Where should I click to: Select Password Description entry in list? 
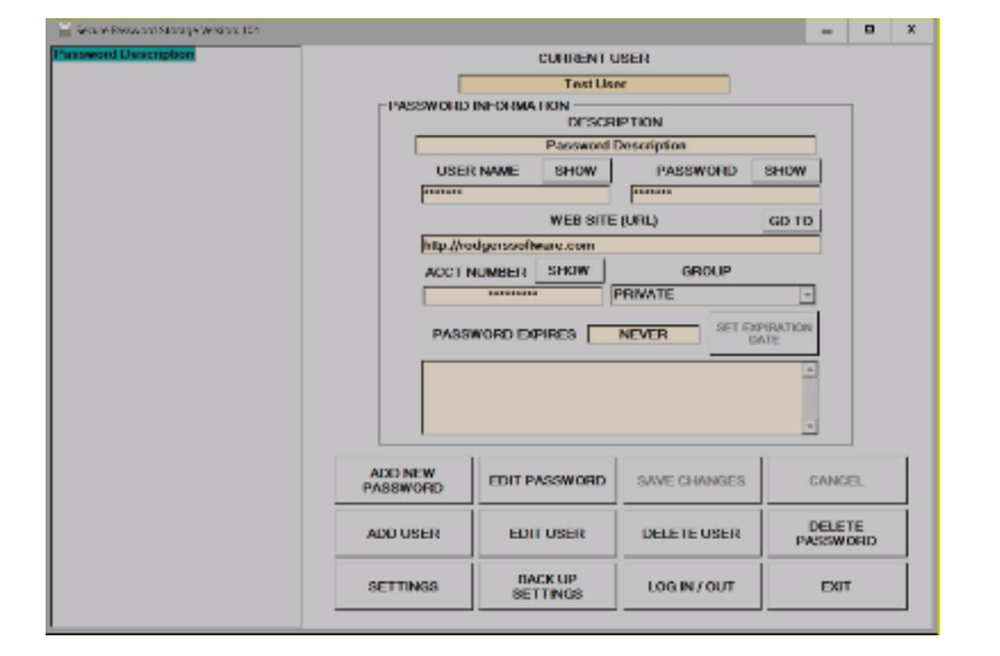tap(124, 55)
